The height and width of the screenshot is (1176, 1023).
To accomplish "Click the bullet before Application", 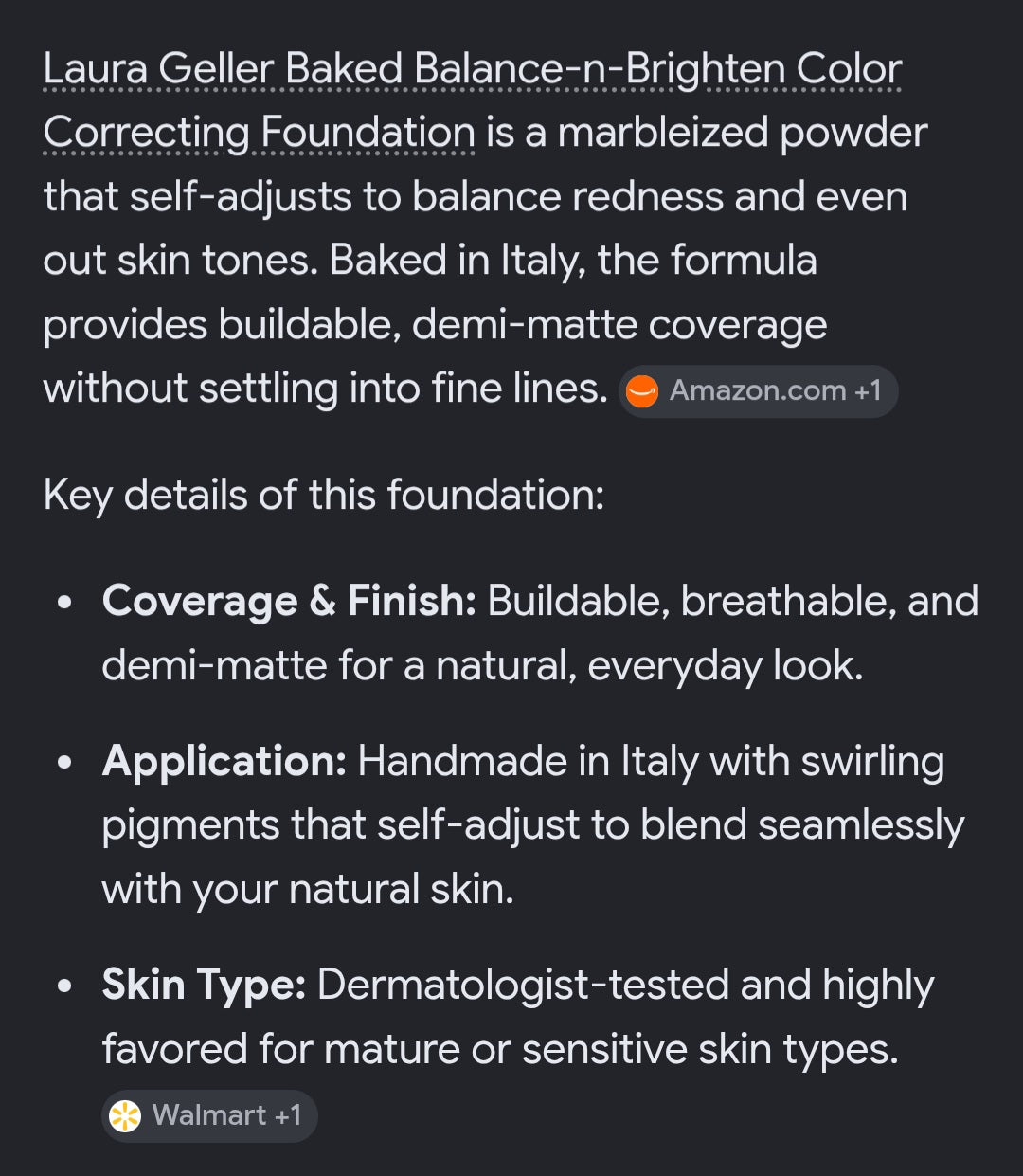I will [x=64, y=763].
